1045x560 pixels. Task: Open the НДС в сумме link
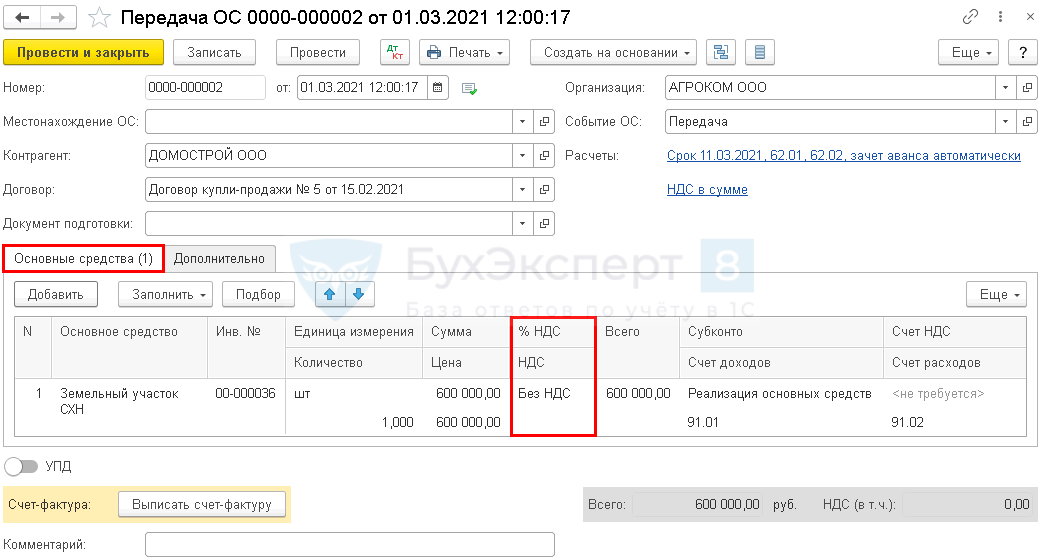click(707, 190)
